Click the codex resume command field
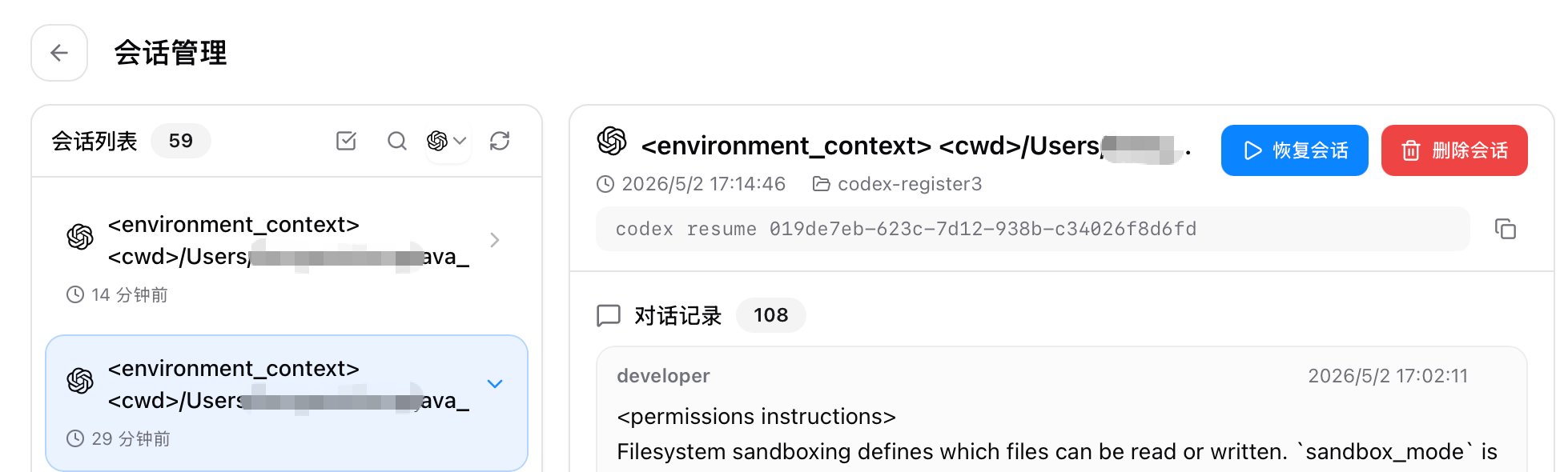 tap(1032, 229)
